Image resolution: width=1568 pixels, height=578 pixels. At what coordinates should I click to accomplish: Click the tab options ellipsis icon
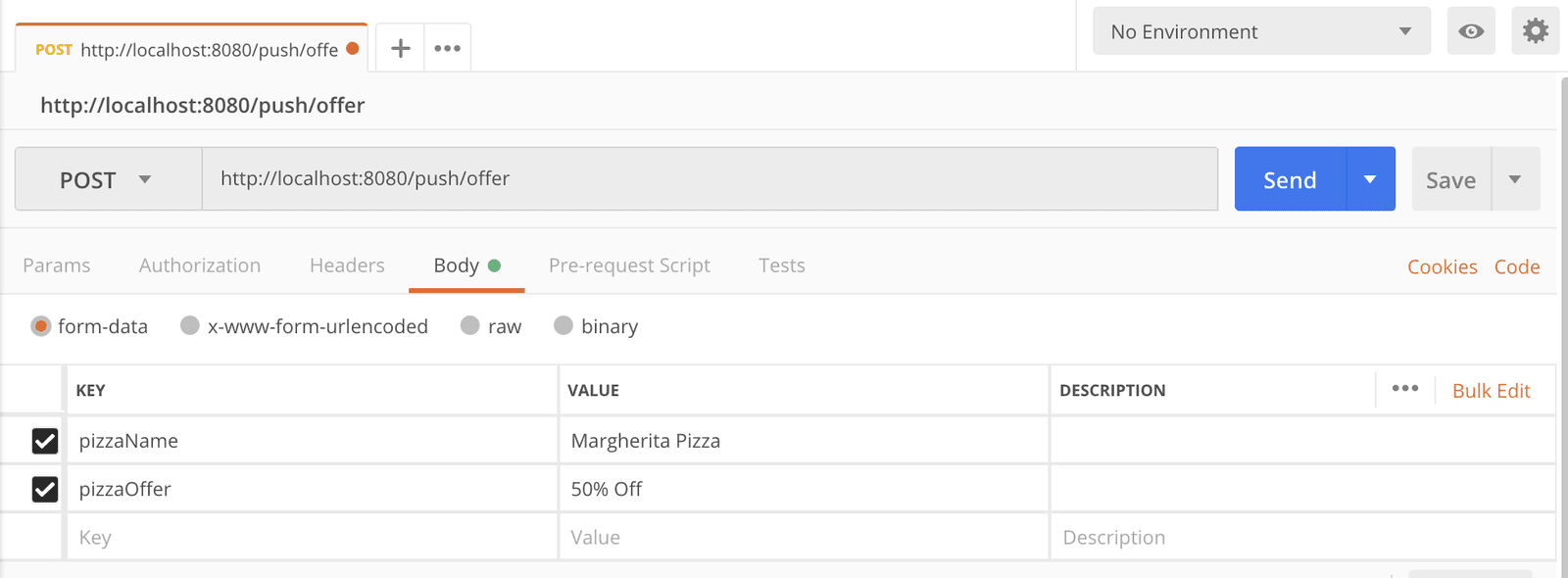[x=448, y=48]
